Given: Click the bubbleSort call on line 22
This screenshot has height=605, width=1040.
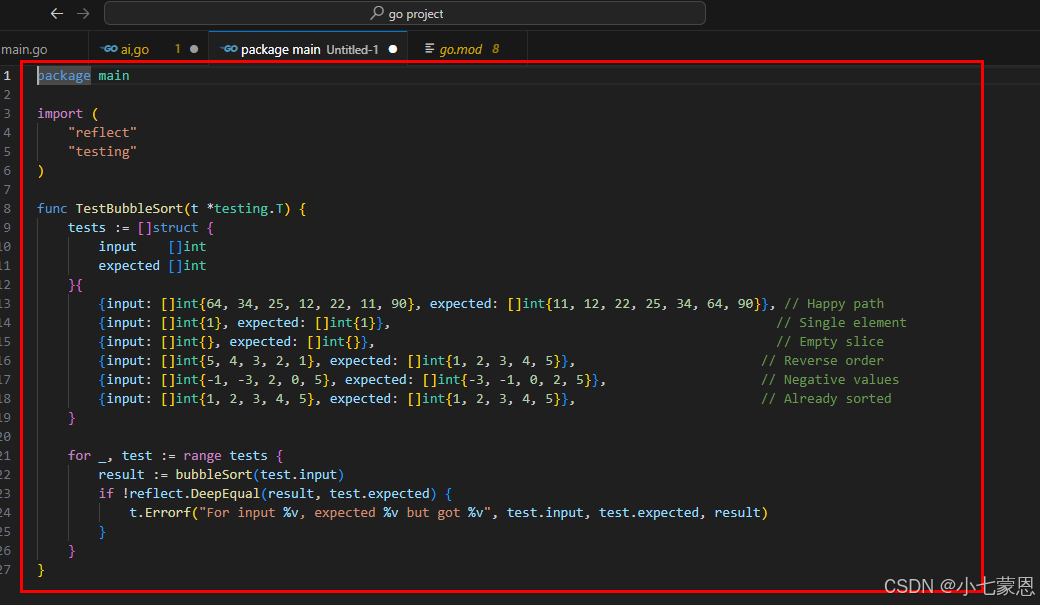Looking at the screenshot, I should pos(213,474).
